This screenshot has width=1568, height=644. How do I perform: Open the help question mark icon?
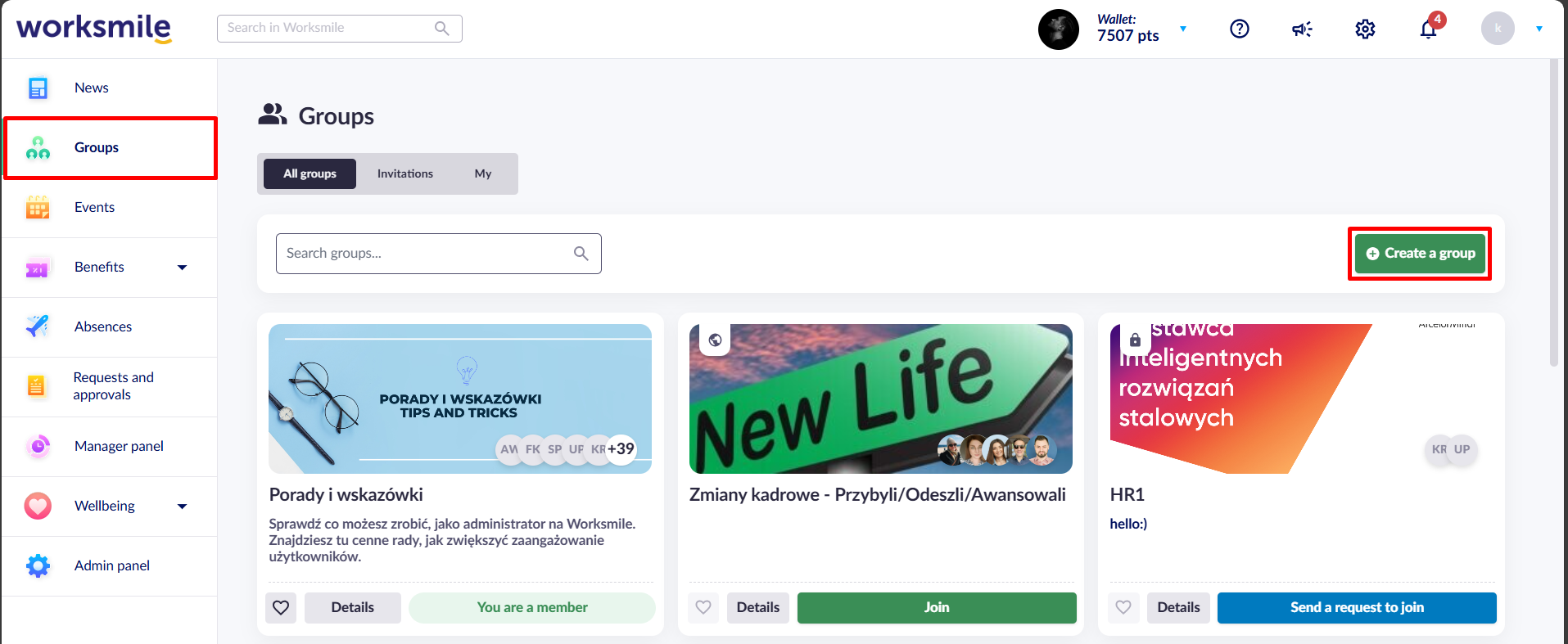click(x=1239, y=29)
